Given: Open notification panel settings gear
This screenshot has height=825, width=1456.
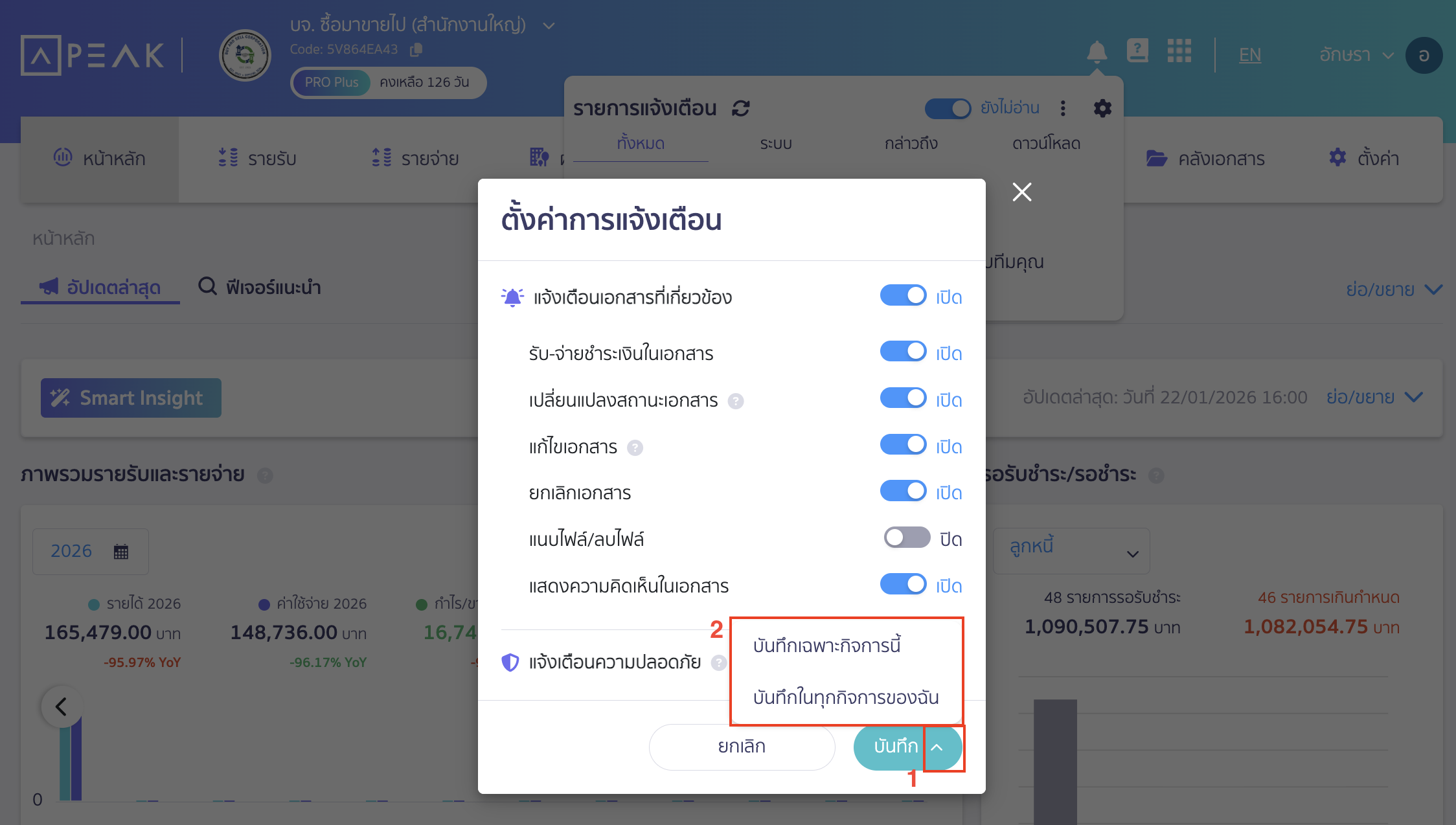Looking at the screenshot, I should point(1102,108).
